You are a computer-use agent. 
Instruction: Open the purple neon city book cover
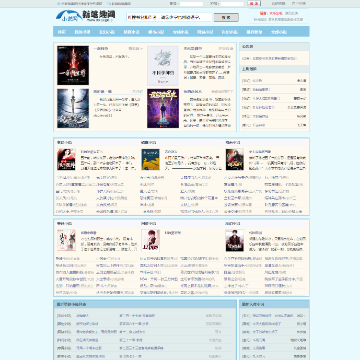pos(163,108)
